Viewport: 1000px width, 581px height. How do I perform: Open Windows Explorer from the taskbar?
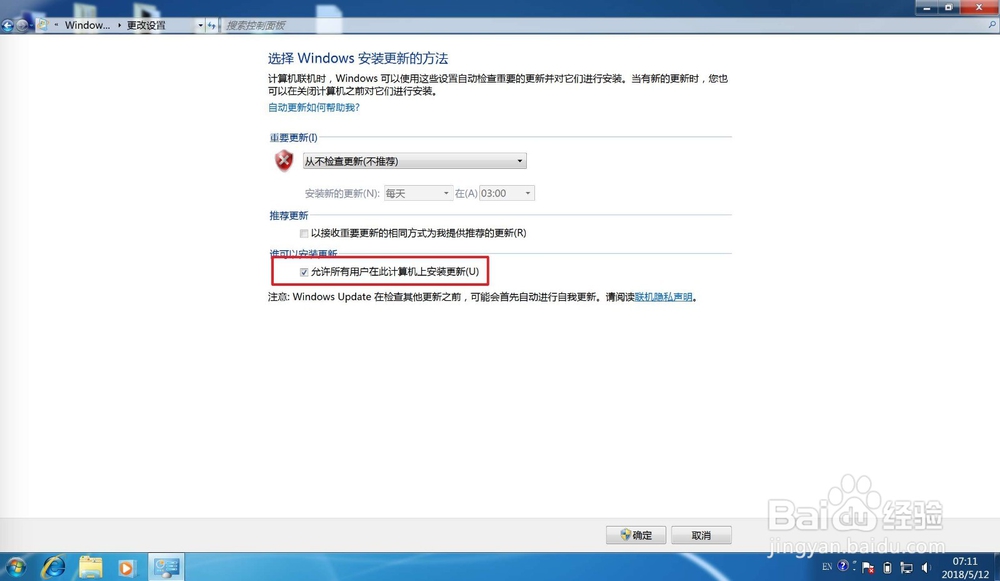coord(90,566)
